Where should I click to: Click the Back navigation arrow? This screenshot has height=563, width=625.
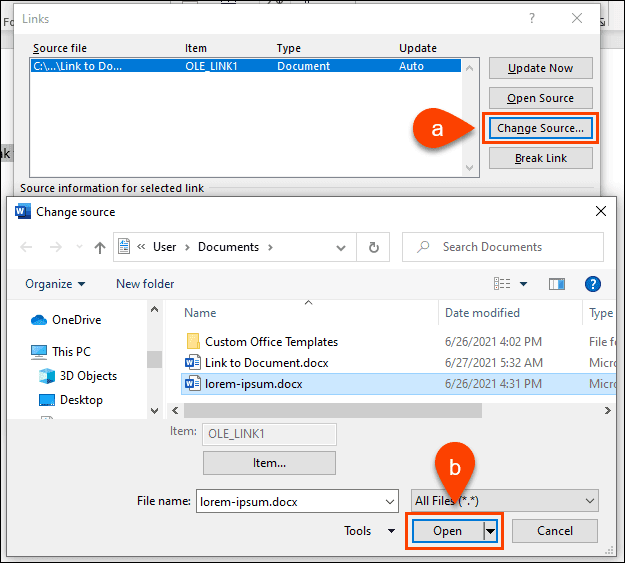pos(28,248)
